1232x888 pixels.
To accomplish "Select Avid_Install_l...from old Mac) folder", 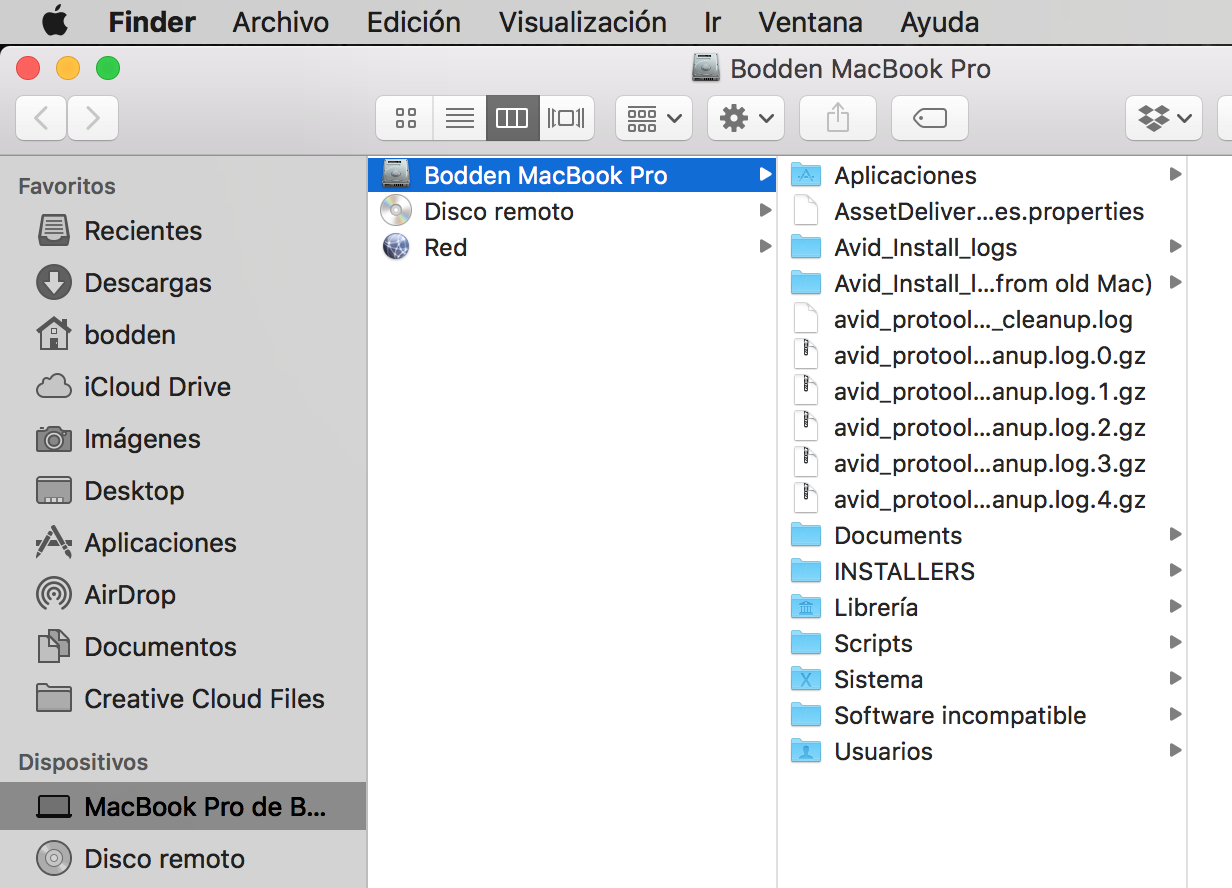I will click(x=983, y=283).
